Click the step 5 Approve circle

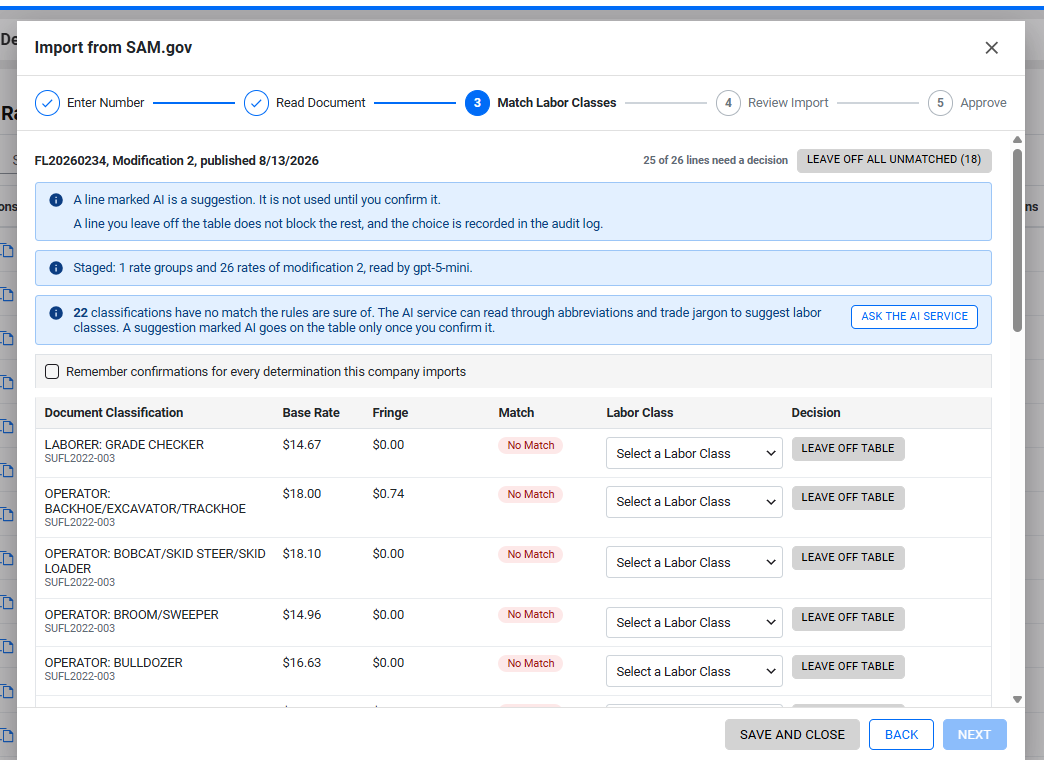point(940,103)
